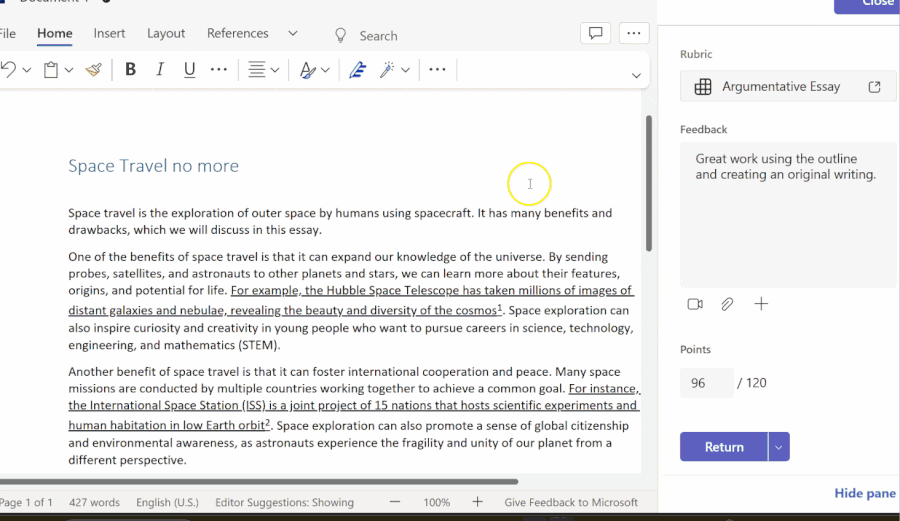Image resolution: width=900 pixels, height=521 pixels.
Task: Click Give Feedback to Microsoft
Action: (x=571, y=502)
